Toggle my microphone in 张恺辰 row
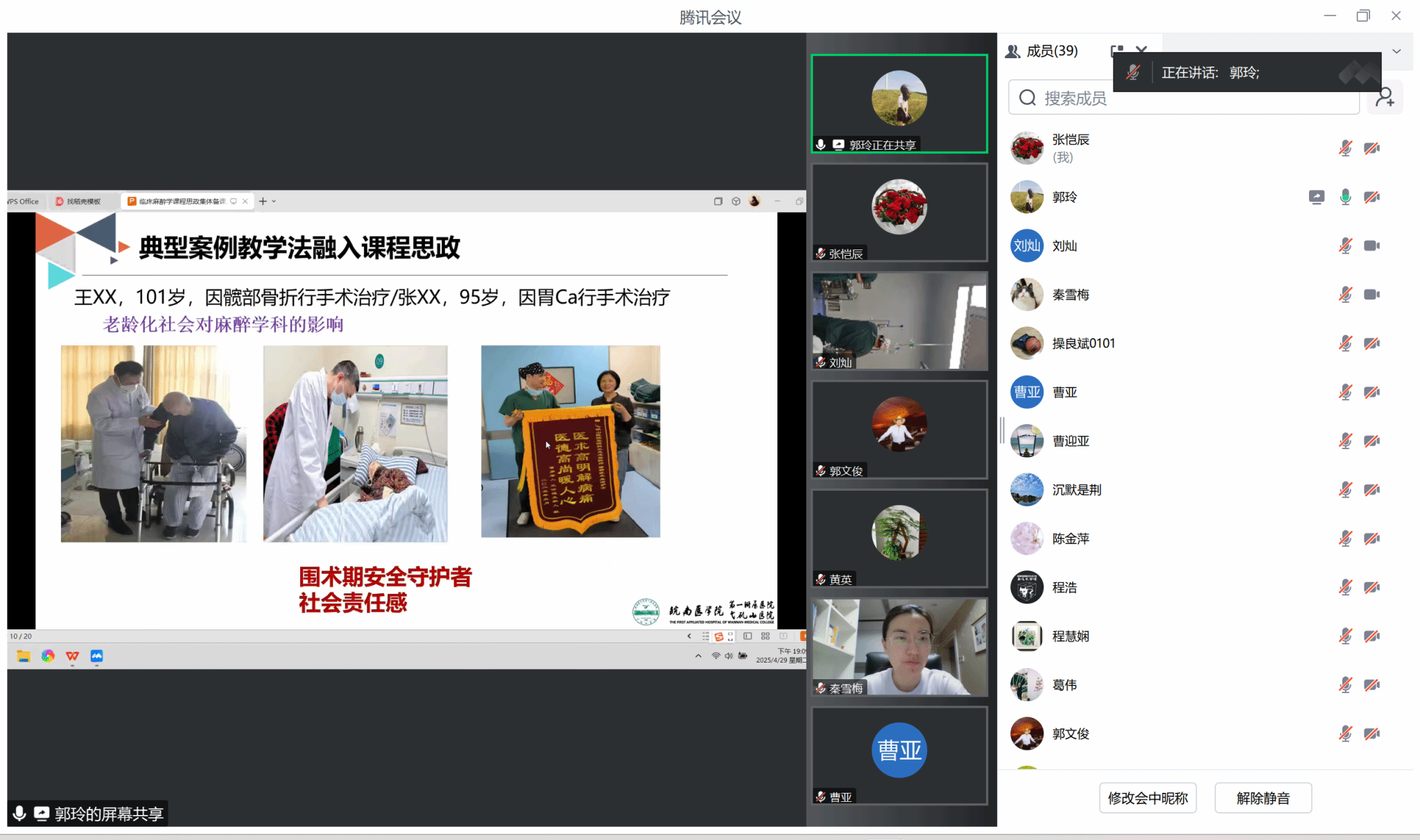1420x840 pixels. click(x=1345, y=148)
